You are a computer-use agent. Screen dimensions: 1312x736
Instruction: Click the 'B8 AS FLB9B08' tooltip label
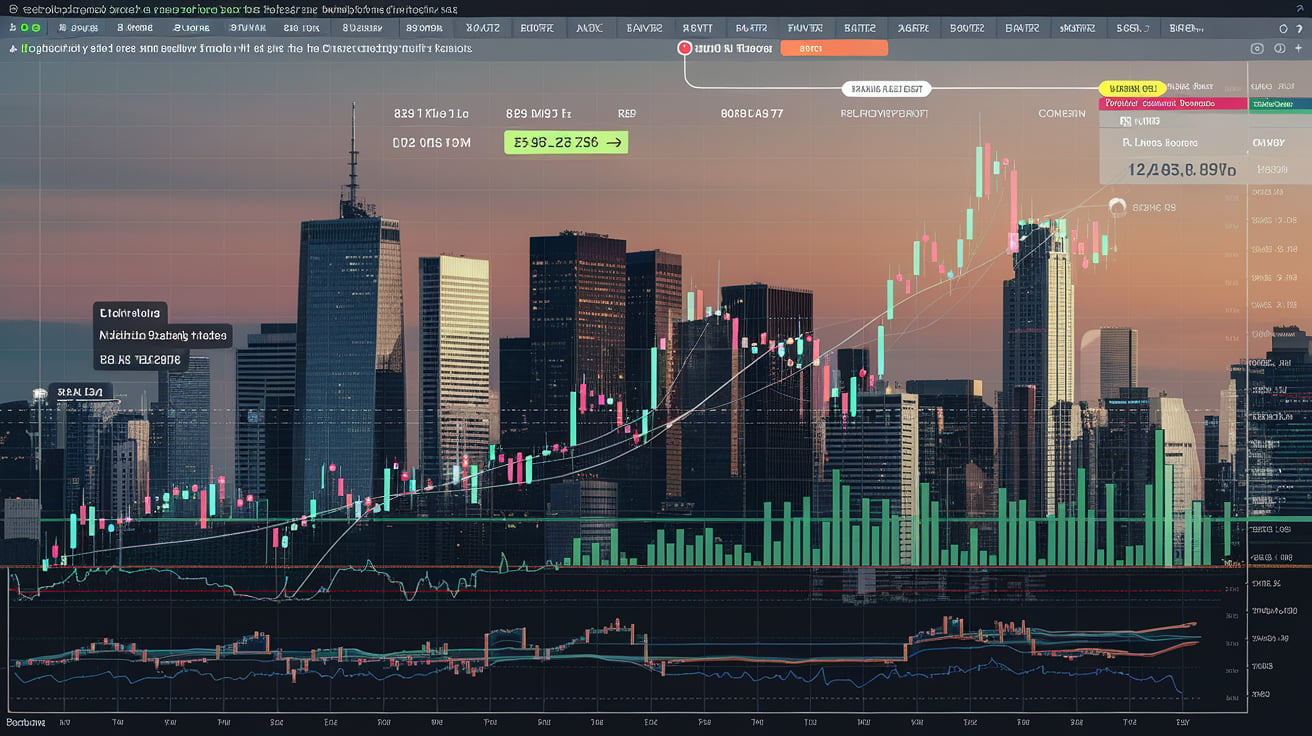140,359
